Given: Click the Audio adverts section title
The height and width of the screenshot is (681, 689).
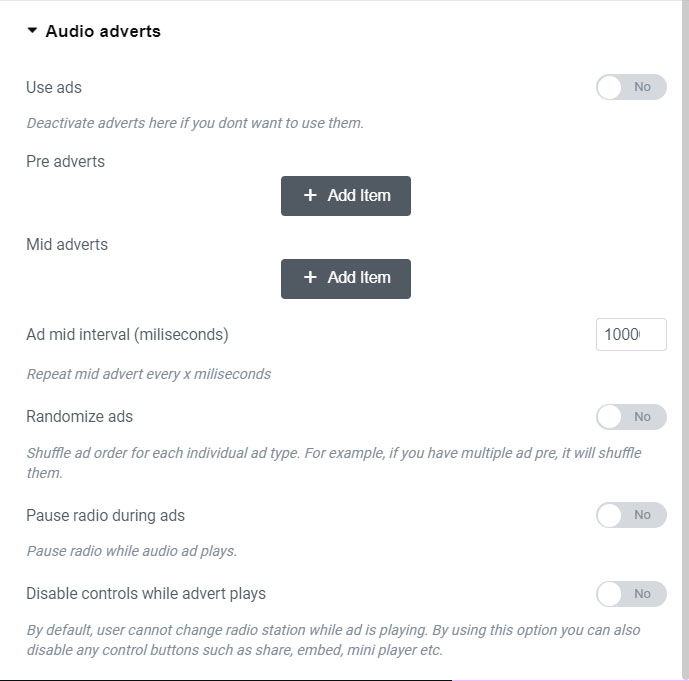Looking at the screenshot, I should [103, 31].
